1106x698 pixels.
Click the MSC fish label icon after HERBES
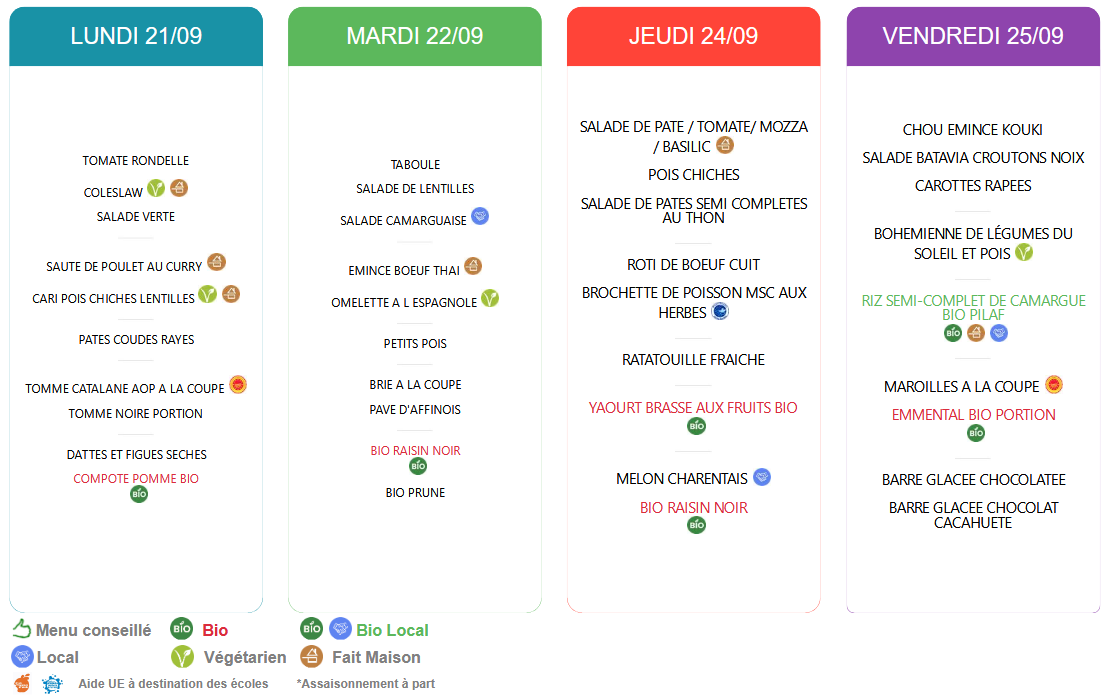[720, 311]
